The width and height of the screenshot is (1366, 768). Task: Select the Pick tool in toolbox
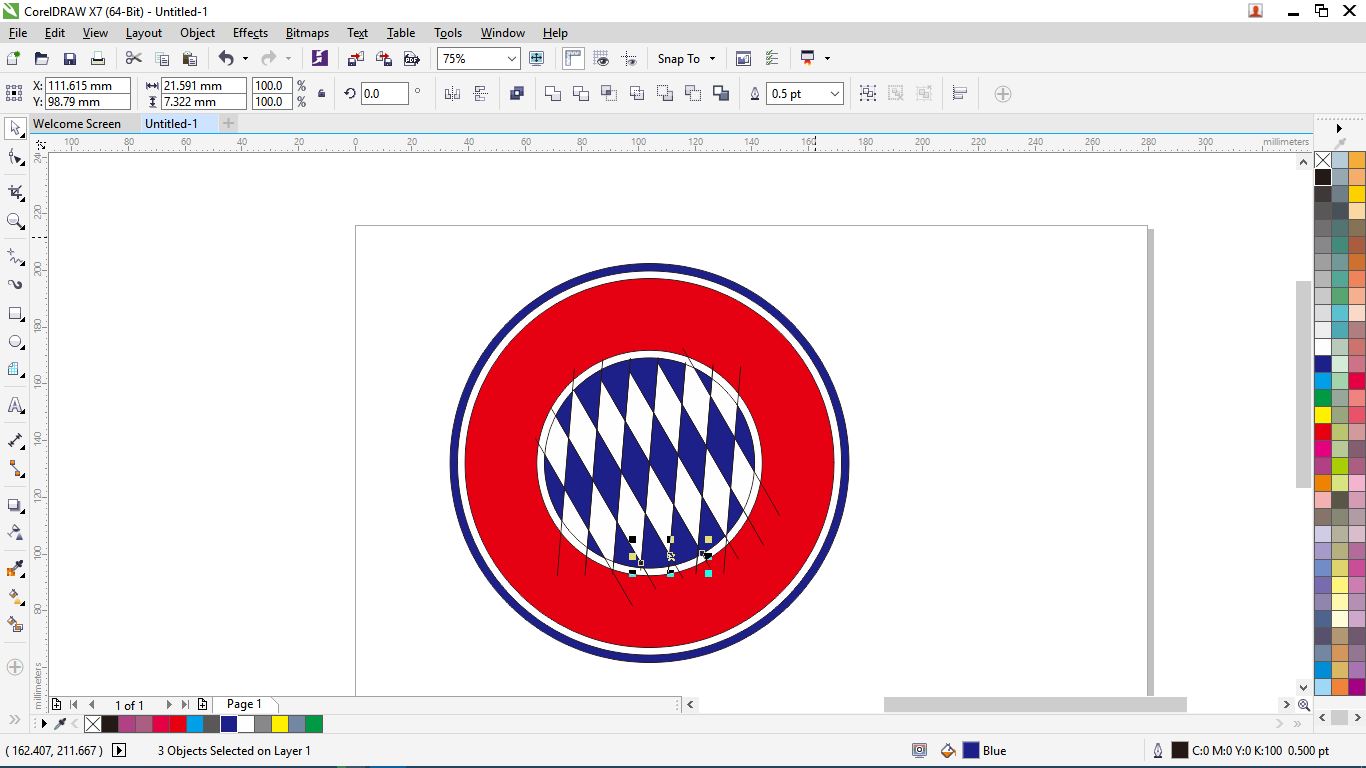(x=15, y=128)
